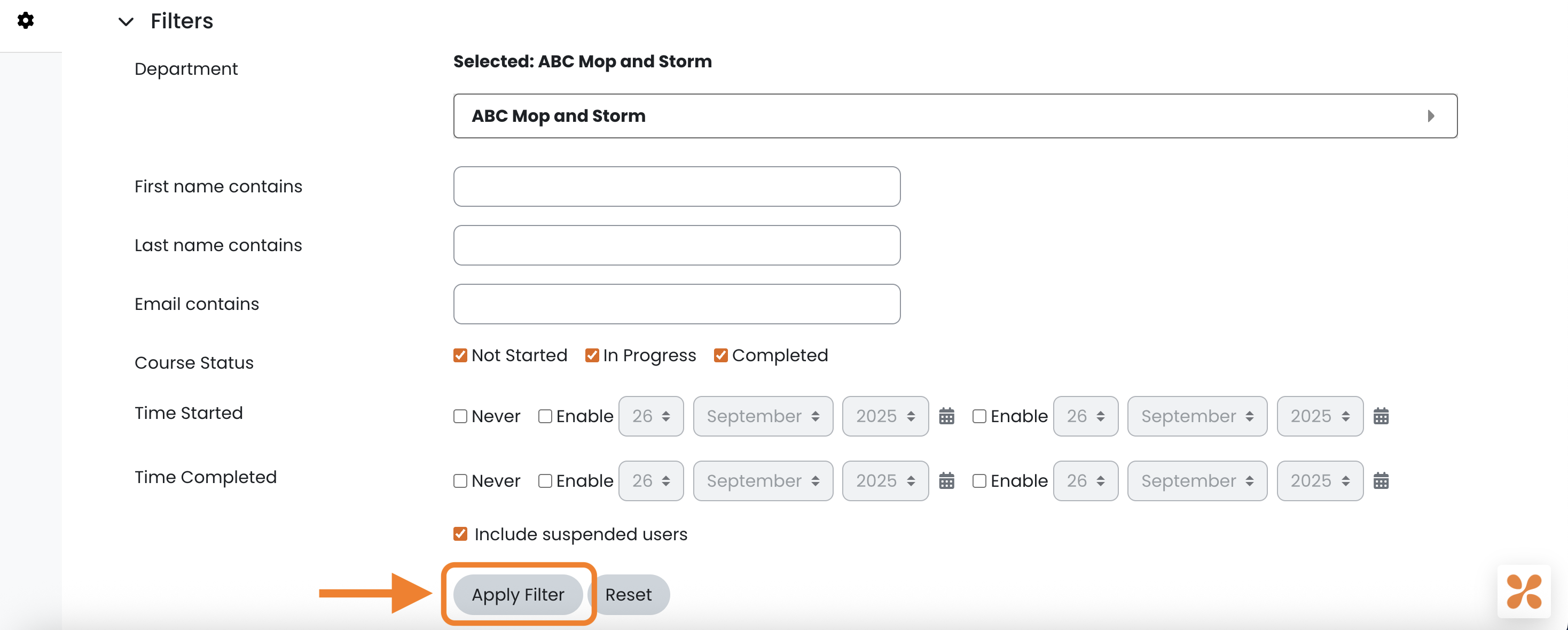Open first month dropdown in Time Started
Viewport: 1568px width, 630px height.
click(763, 416)
